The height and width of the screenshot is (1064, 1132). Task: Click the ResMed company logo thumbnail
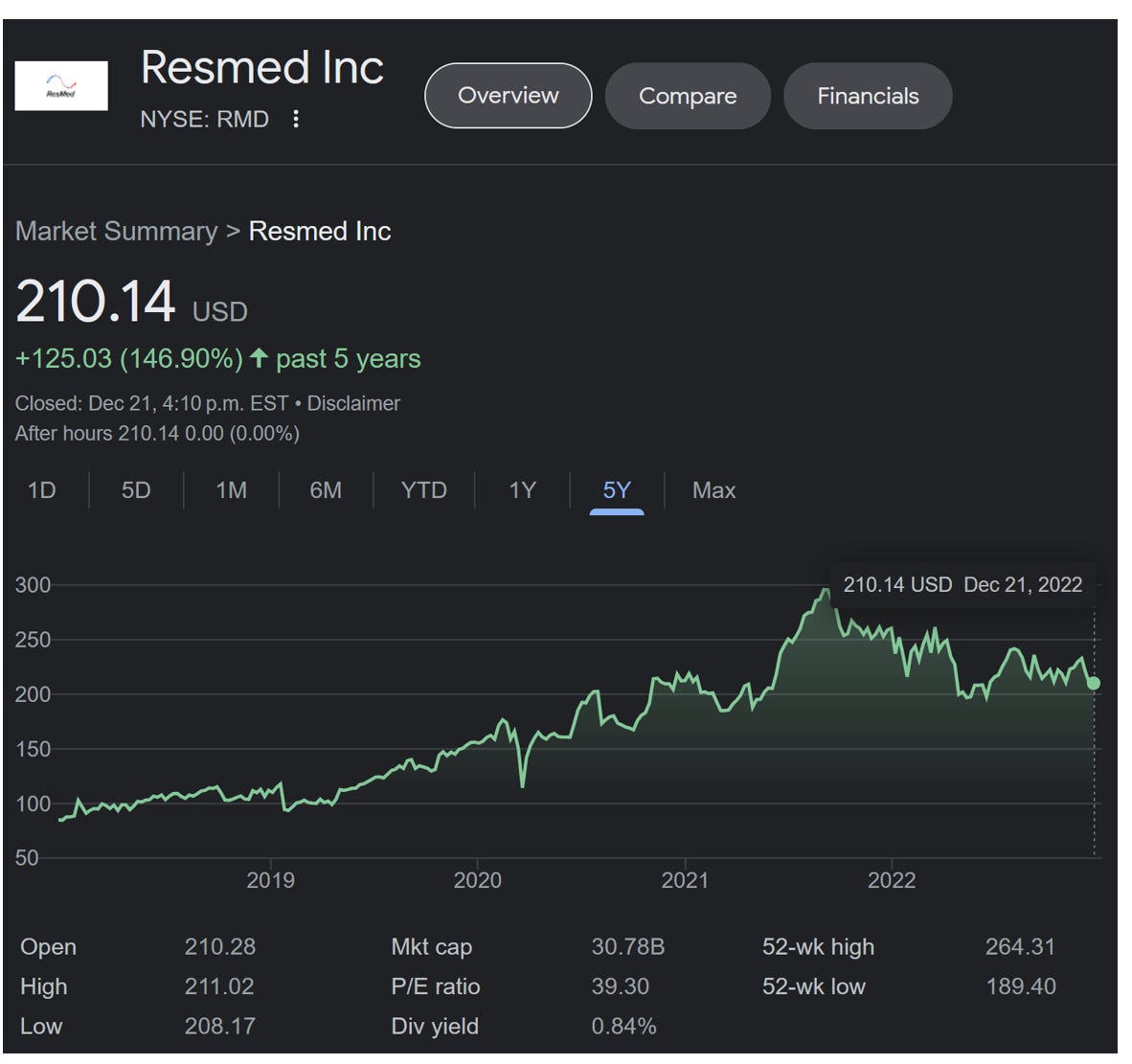(61, 86)
